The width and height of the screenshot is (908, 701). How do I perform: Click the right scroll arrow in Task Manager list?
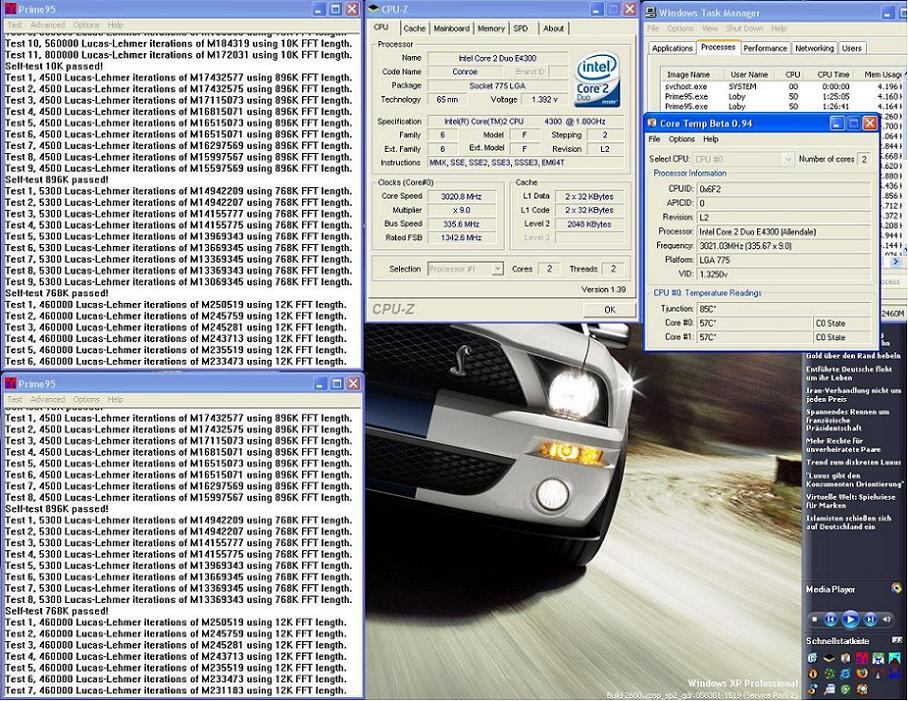(896, 262)
